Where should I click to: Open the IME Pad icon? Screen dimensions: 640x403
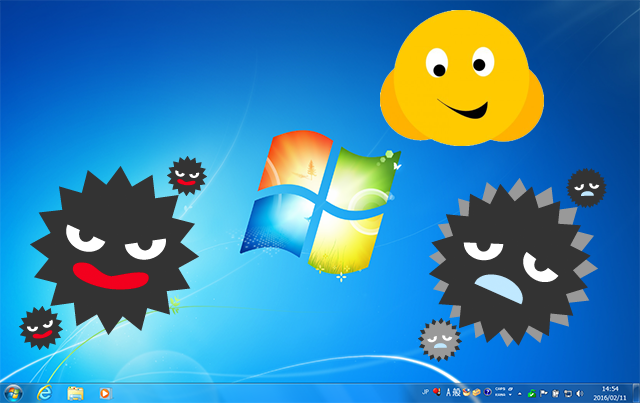[467, 392]
